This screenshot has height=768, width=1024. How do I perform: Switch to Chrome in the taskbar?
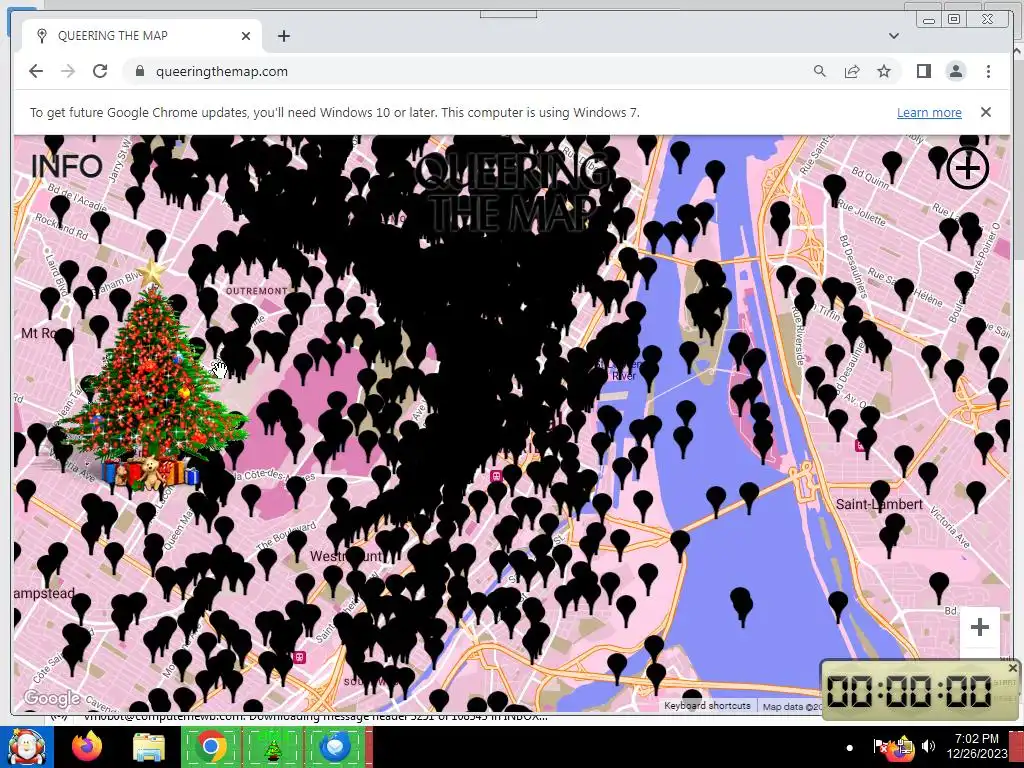(x=210, y=747)
